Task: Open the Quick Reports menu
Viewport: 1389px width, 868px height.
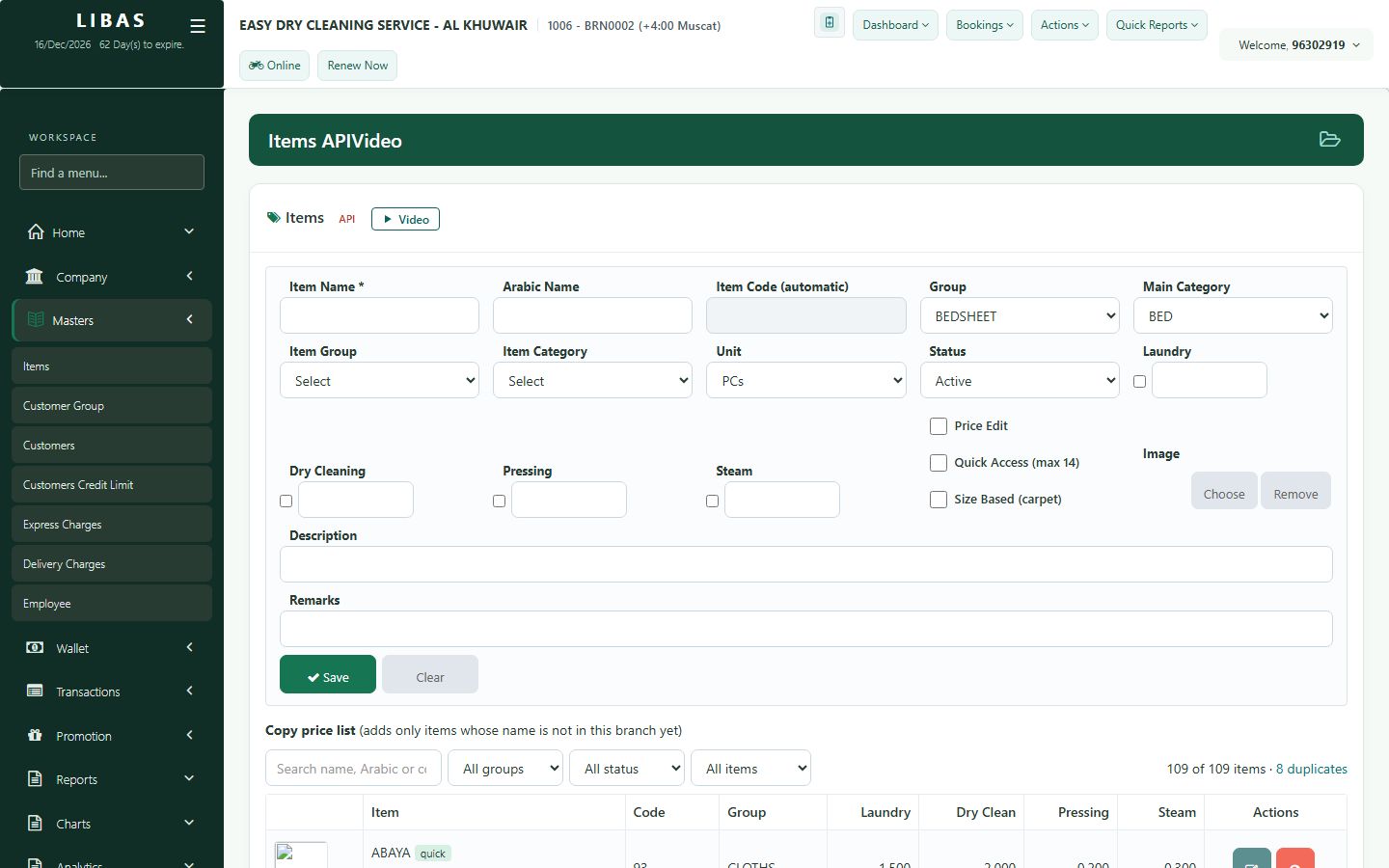Action: [x=1157, y=25]
